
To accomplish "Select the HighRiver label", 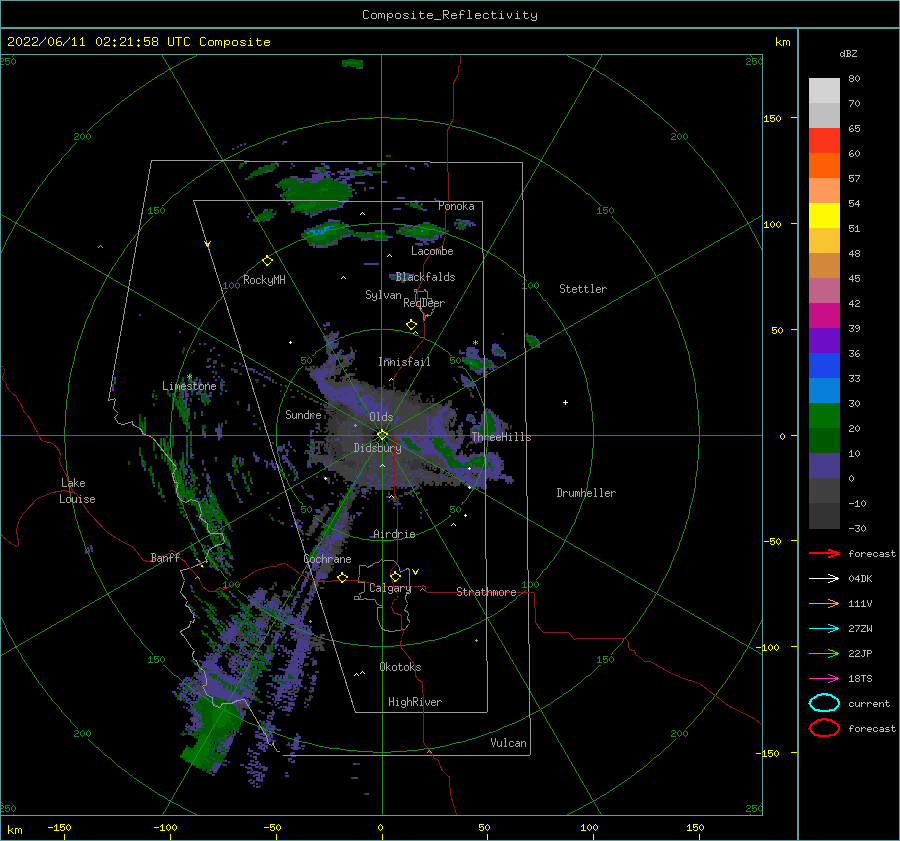I will 415,702.
